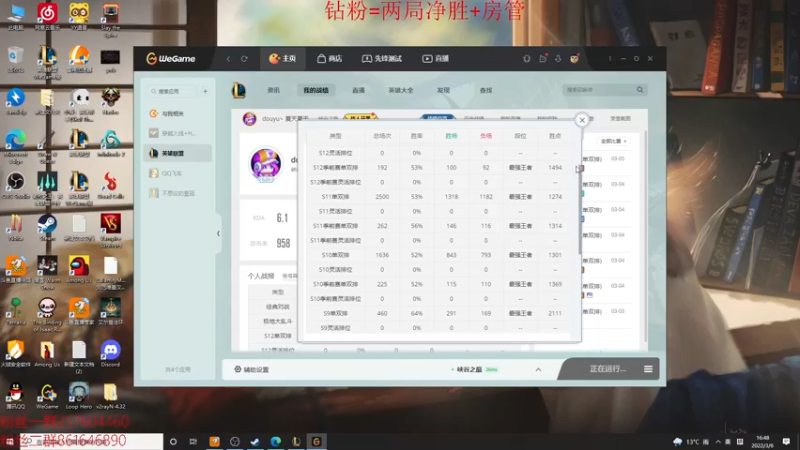Open the weather widget in taskbar
This screenshot has height=450, width=800.
[x=691, y=441]
